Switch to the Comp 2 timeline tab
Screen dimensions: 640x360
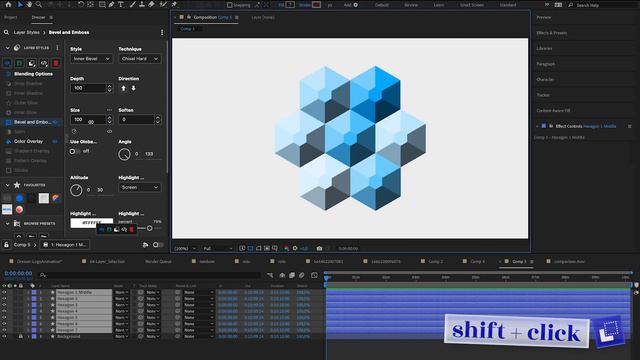coord(436,261)
